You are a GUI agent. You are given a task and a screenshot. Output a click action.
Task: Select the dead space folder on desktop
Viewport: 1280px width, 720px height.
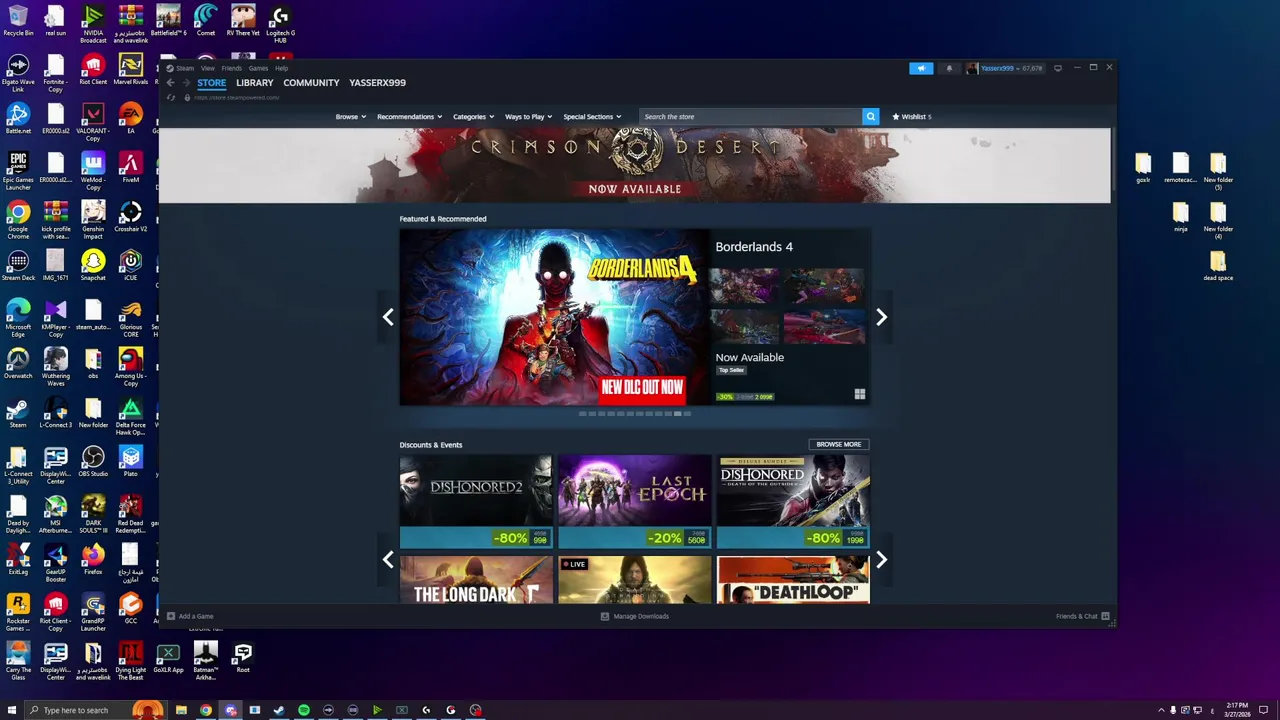pyautogui.click(x=1218, y=266)
